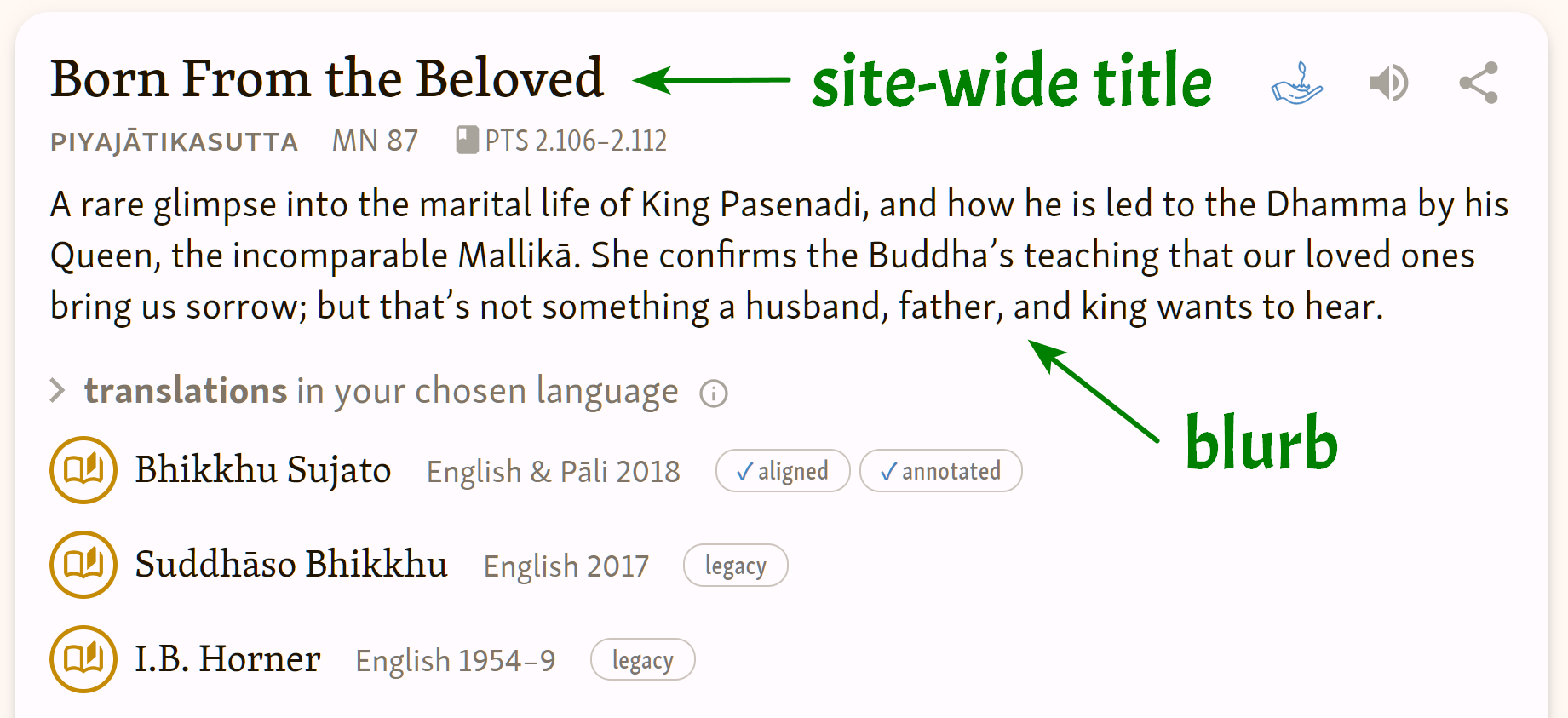
Task: Click the hand-holding-lamp offering icon
Action: click(x=1297, y=83)
